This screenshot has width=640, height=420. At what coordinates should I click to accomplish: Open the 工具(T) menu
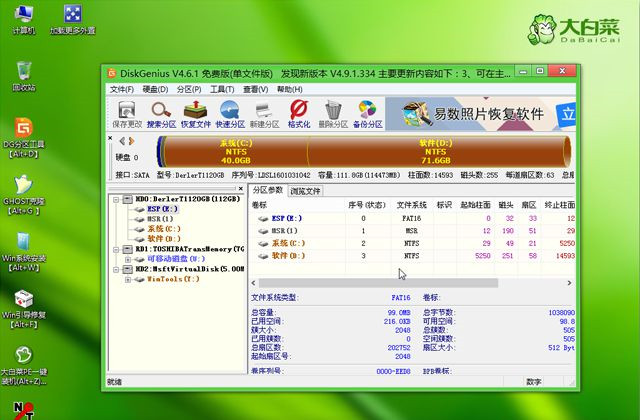point(222,89)
